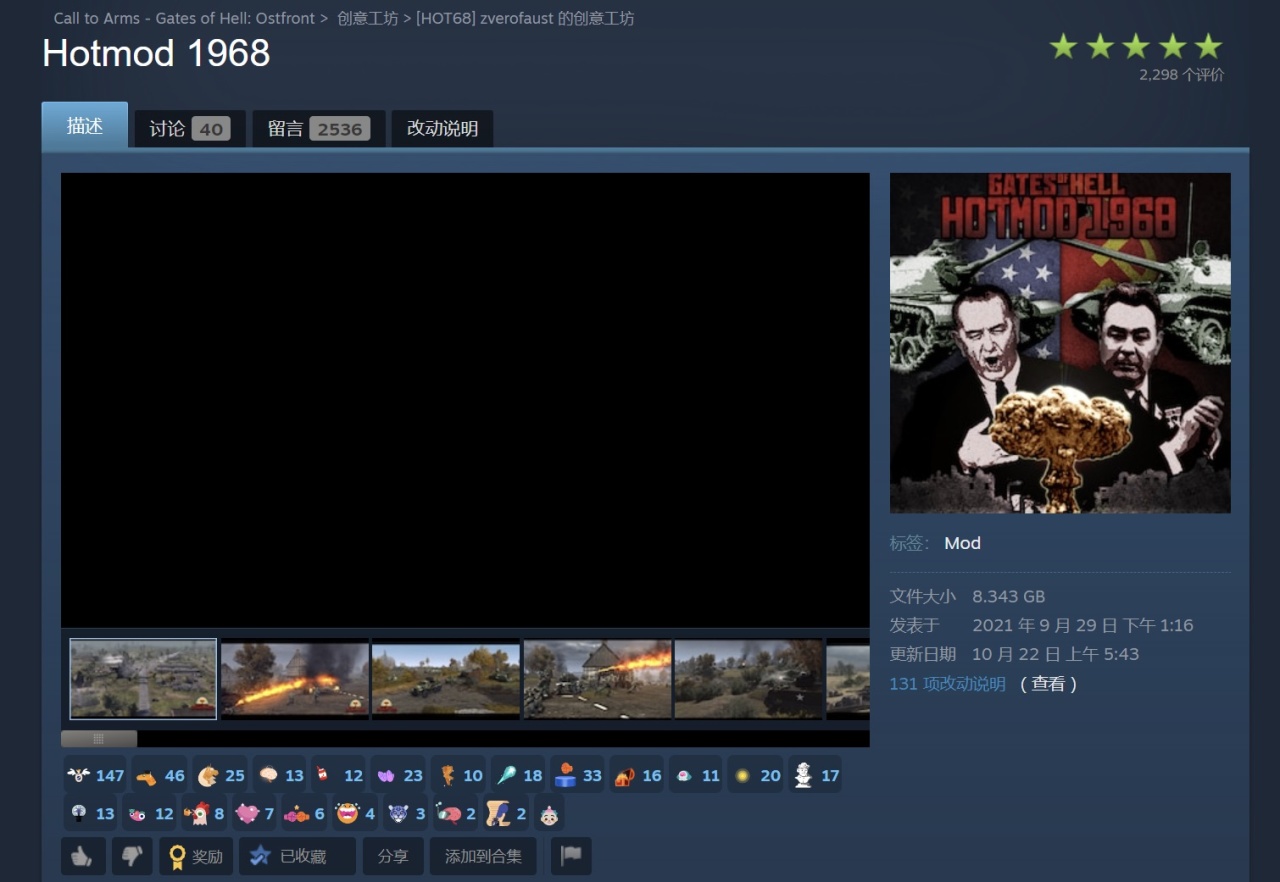This screenshot has width=1280, height=882.
Task: Click the Hotmod 1968 cover artwork image
Action: click(1060, 343)
